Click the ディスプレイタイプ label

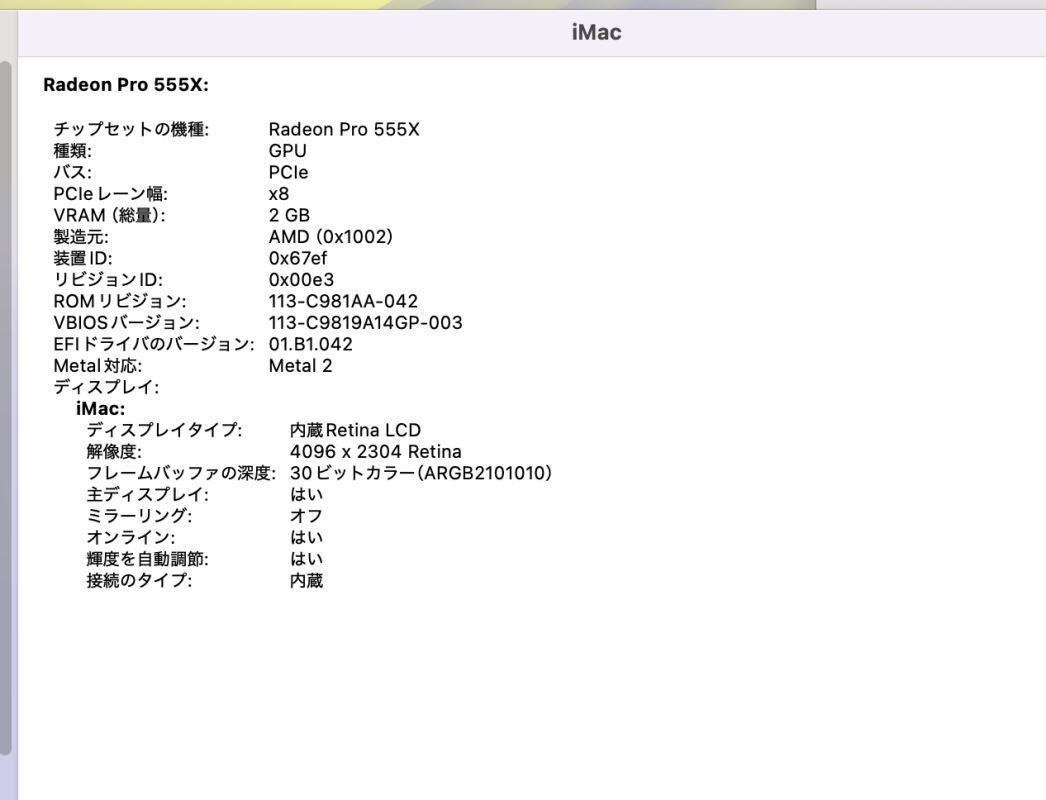[x=165, y=430]
